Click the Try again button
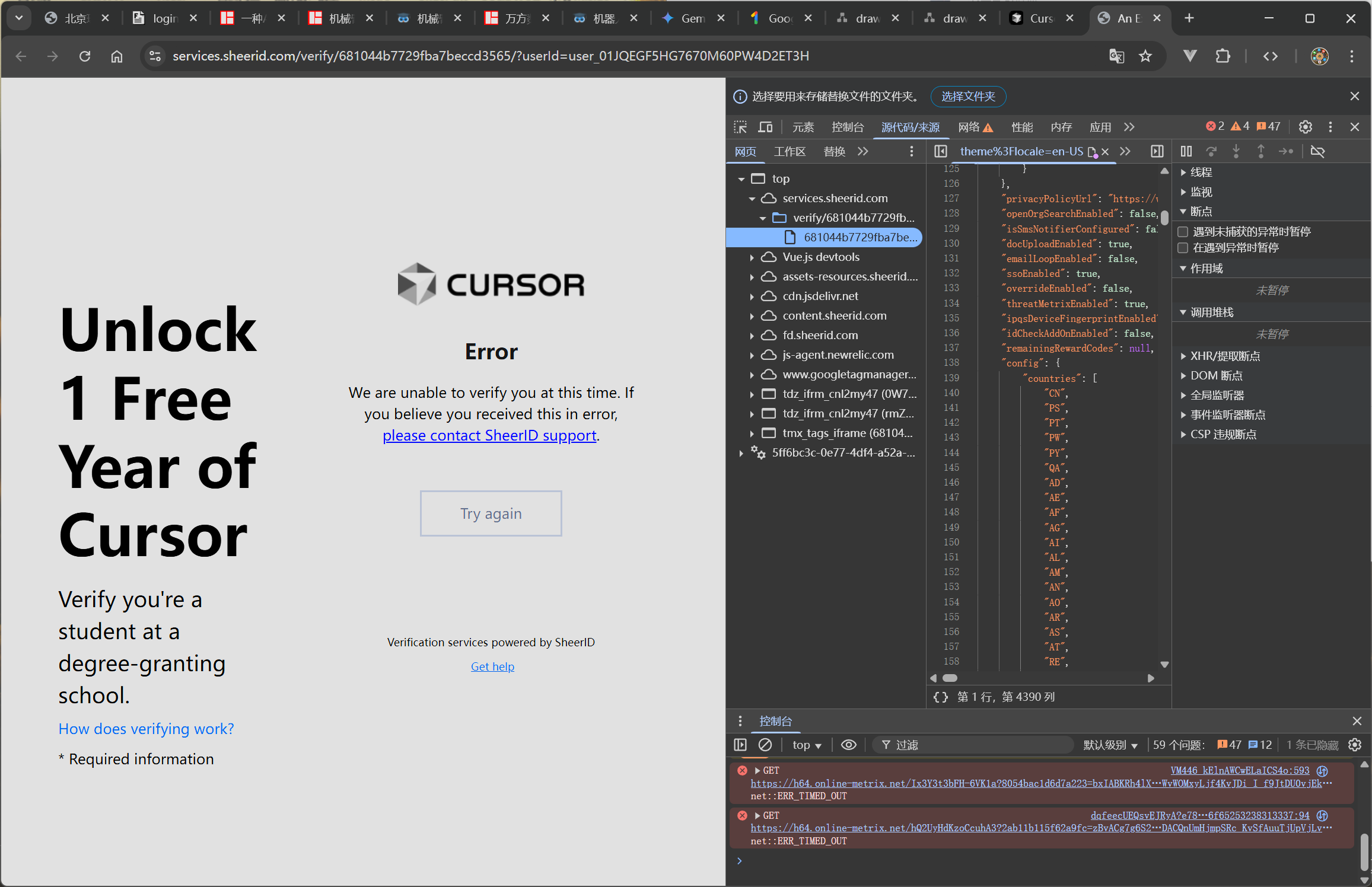This screenshot has height=887, width=1372. pyautogui.click(x=491, y=513)
